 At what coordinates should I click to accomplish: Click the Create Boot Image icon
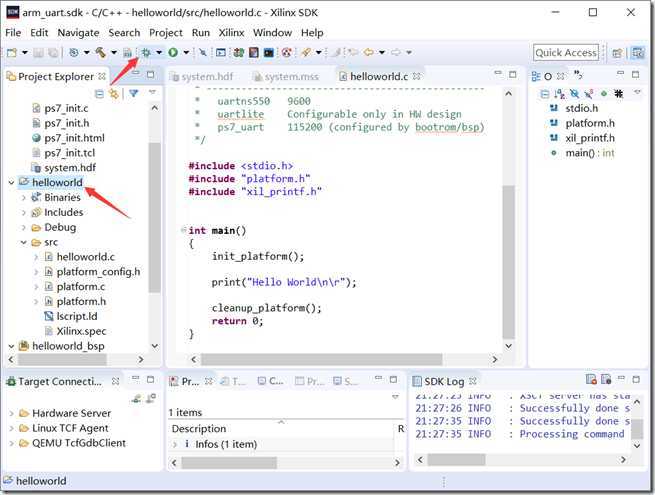point(254,53)
